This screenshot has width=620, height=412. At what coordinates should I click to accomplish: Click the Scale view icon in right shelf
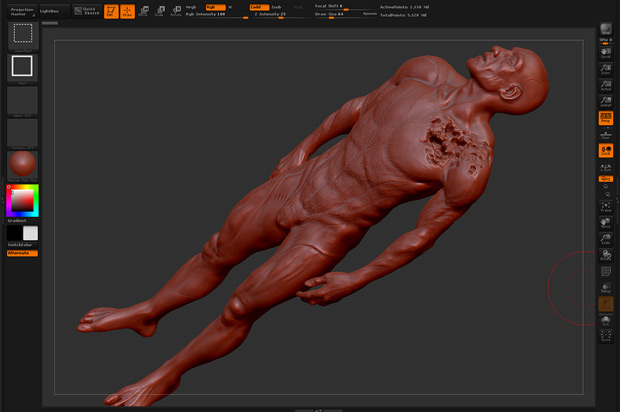[606, 239]
